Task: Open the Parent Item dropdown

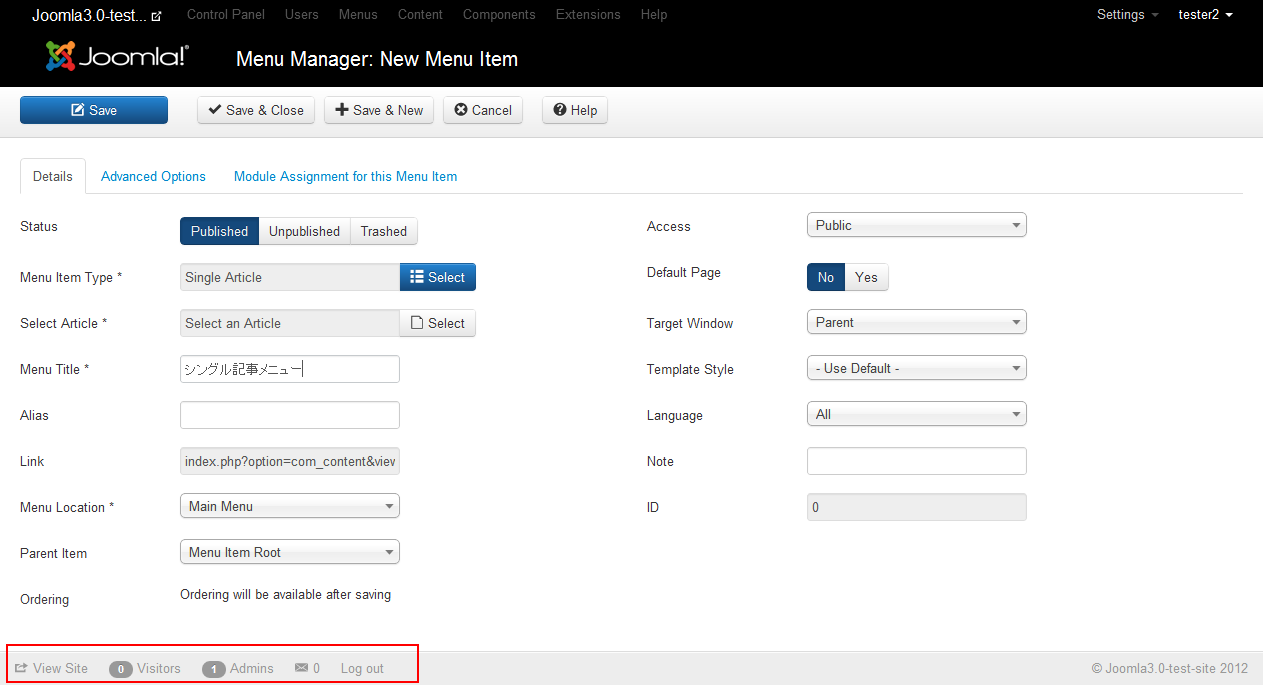Action: pos(289,552)
